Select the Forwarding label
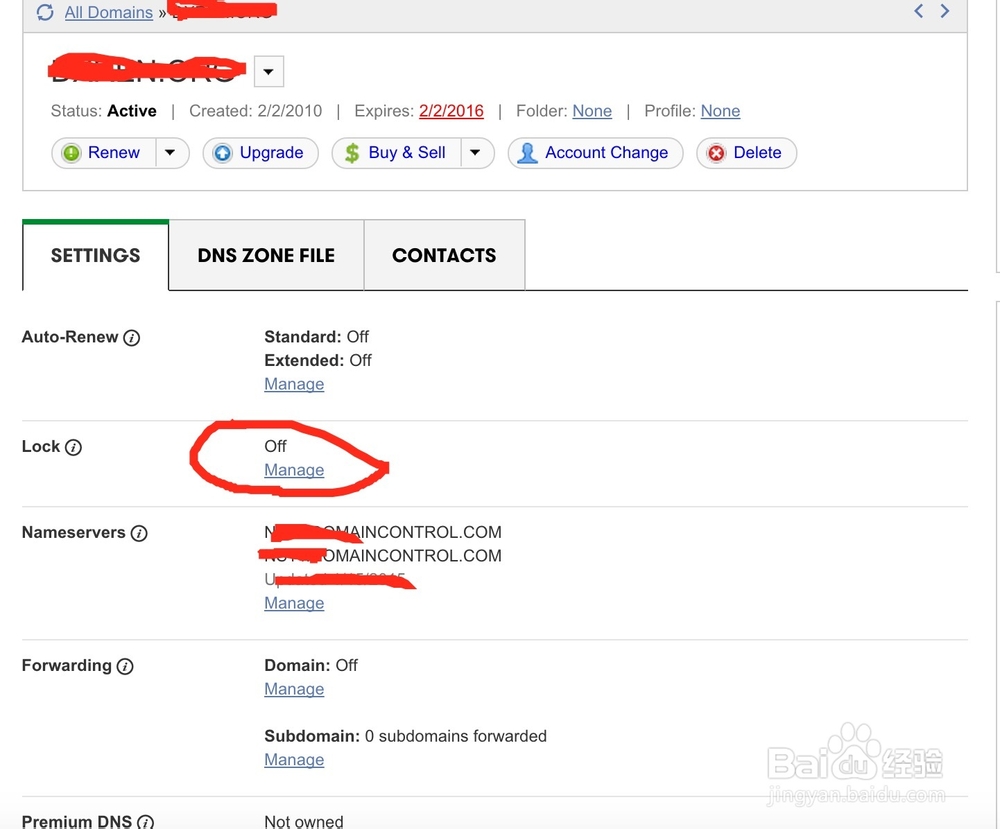Screen dimensions: 1000x829 (x=66, y=666)
